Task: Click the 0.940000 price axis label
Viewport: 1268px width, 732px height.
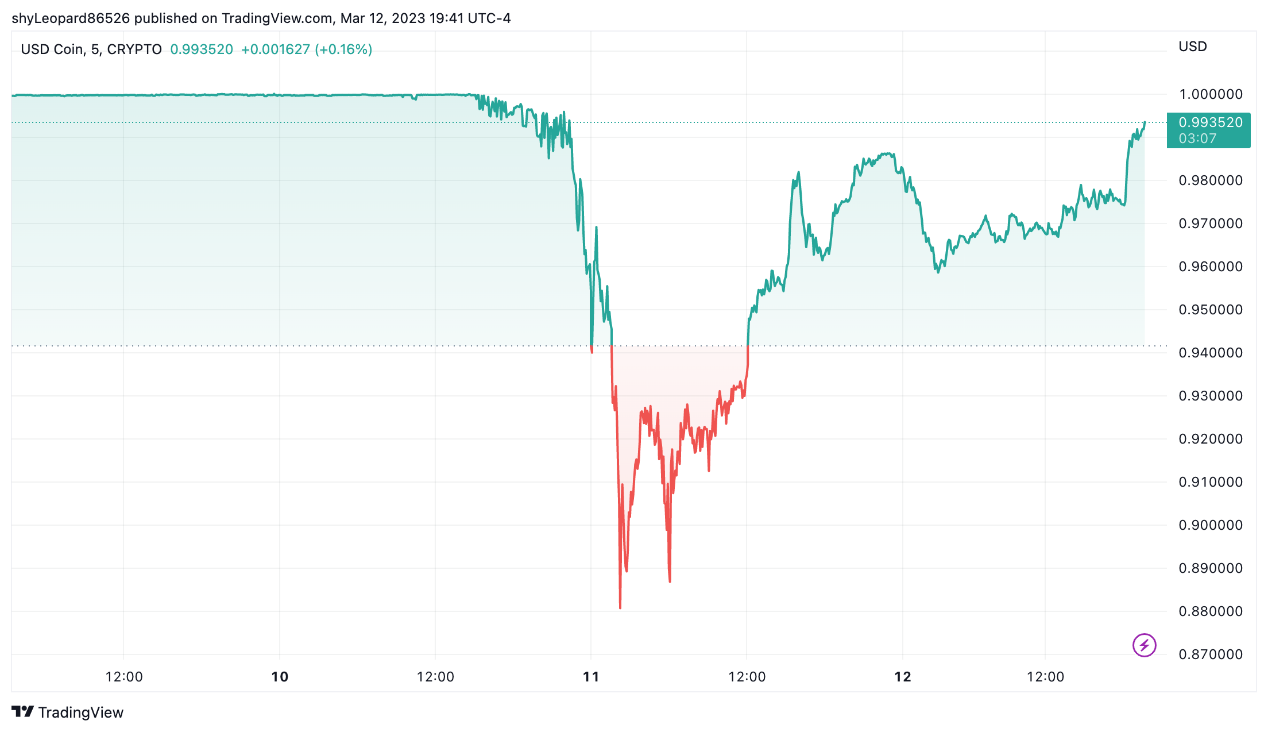Action: (1210, 352)
